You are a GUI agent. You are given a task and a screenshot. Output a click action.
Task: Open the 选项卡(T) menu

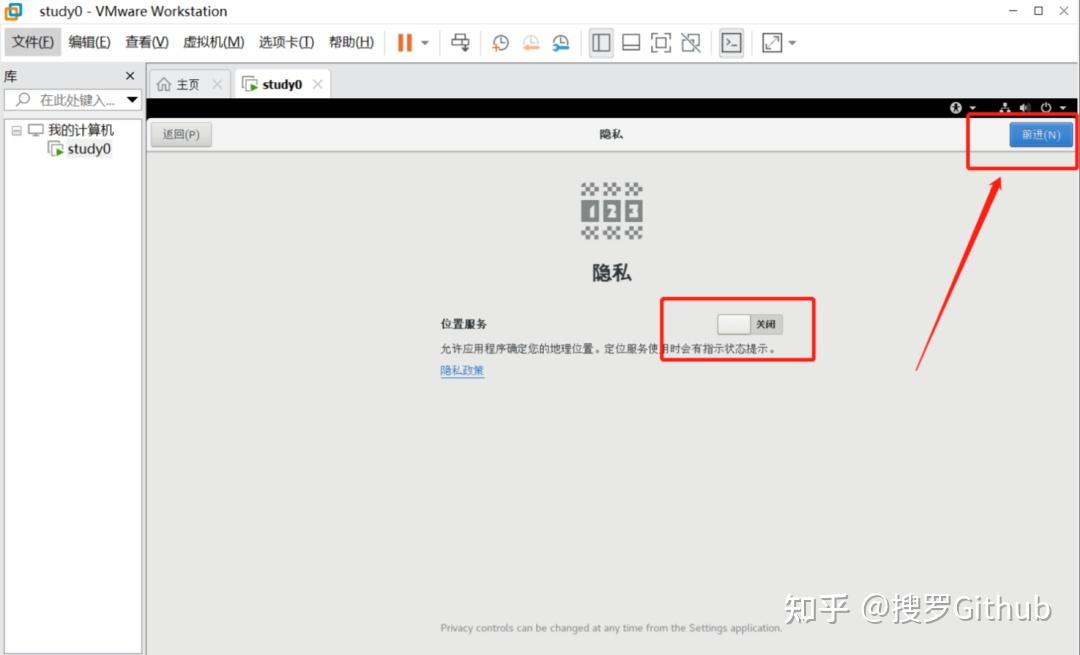(287, 42)
